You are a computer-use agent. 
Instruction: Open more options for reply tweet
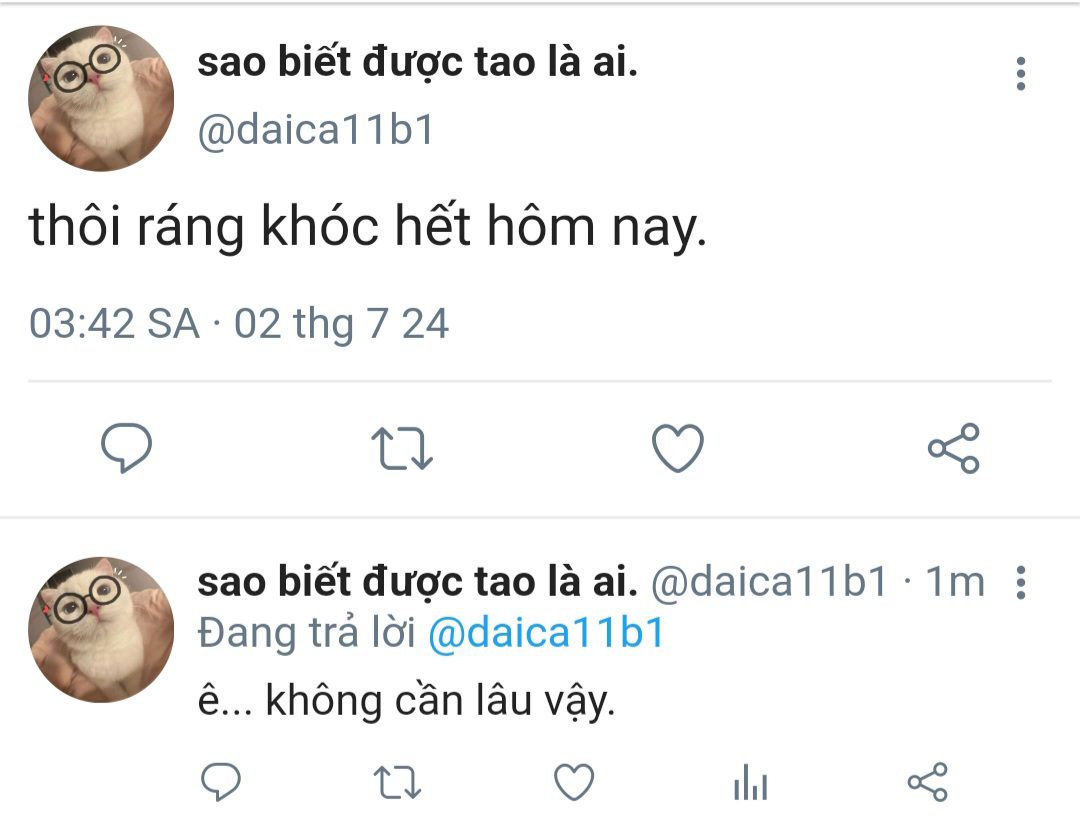[x=1021, y=583]
